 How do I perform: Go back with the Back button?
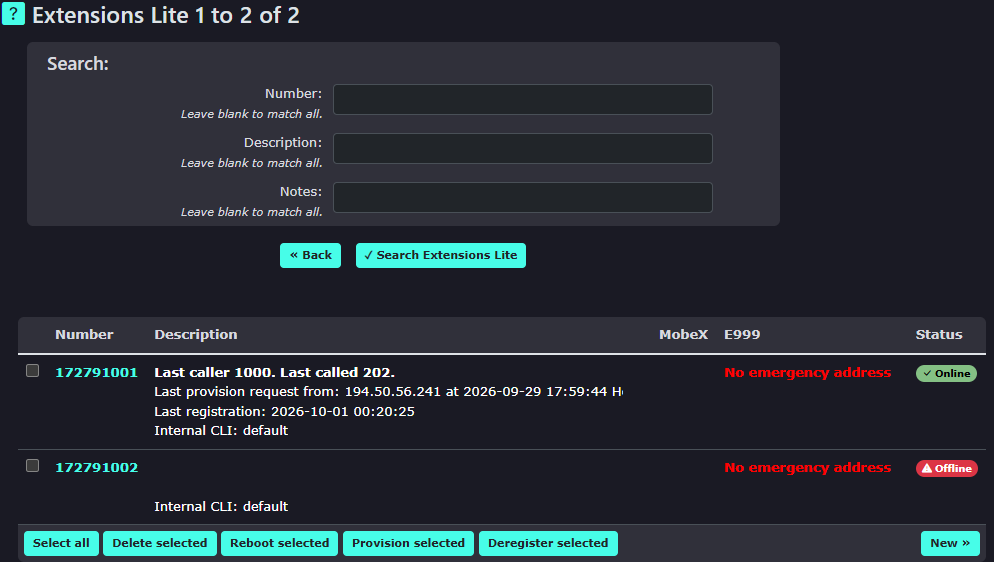[x=311, y=255]
